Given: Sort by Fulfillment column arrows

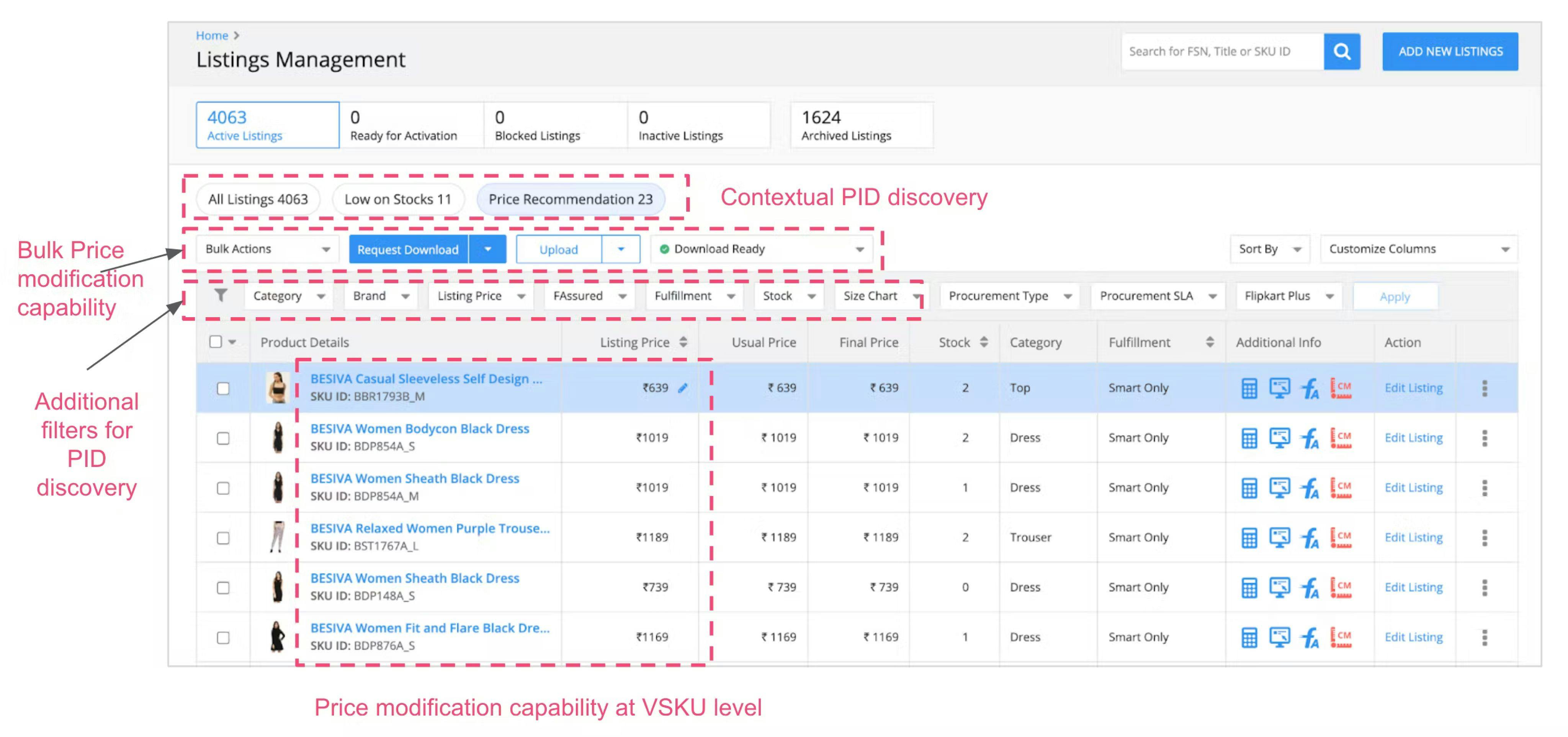Looking at the screenshot, I should pyautogui.click(x=1210, y=342).
